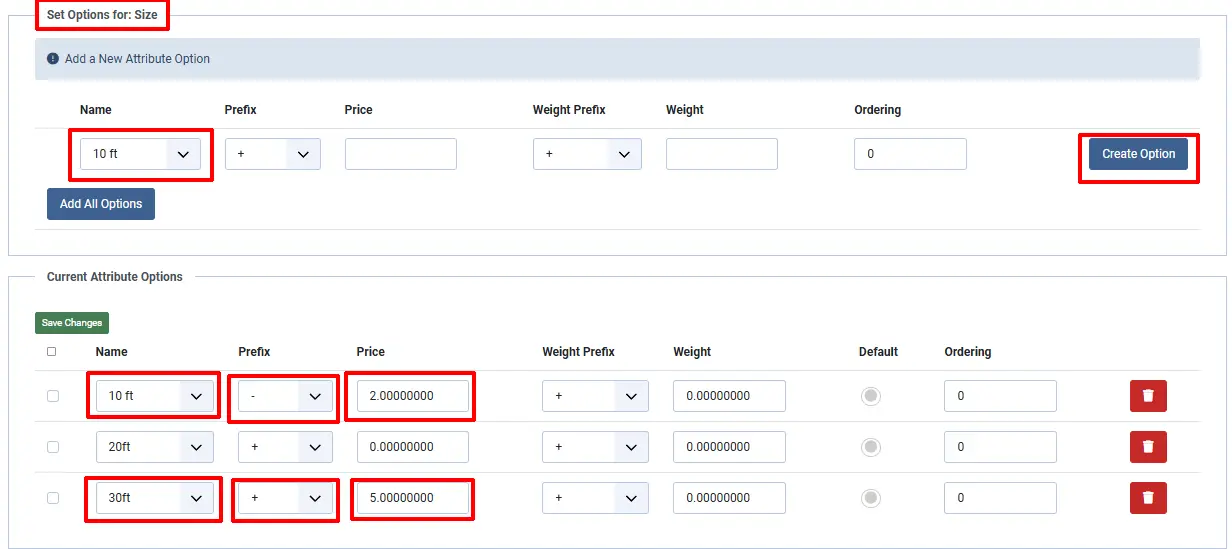Delete the 20ft option row
This screenshot has width=1232, height=549.
pyautogui.click(x=1148, y=447)
